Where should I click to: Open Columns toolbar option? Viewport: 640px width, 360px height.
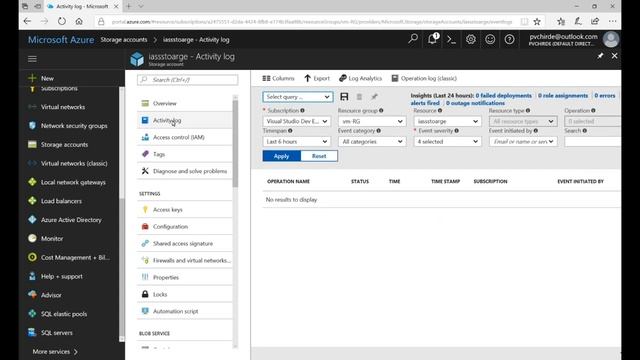278,78
